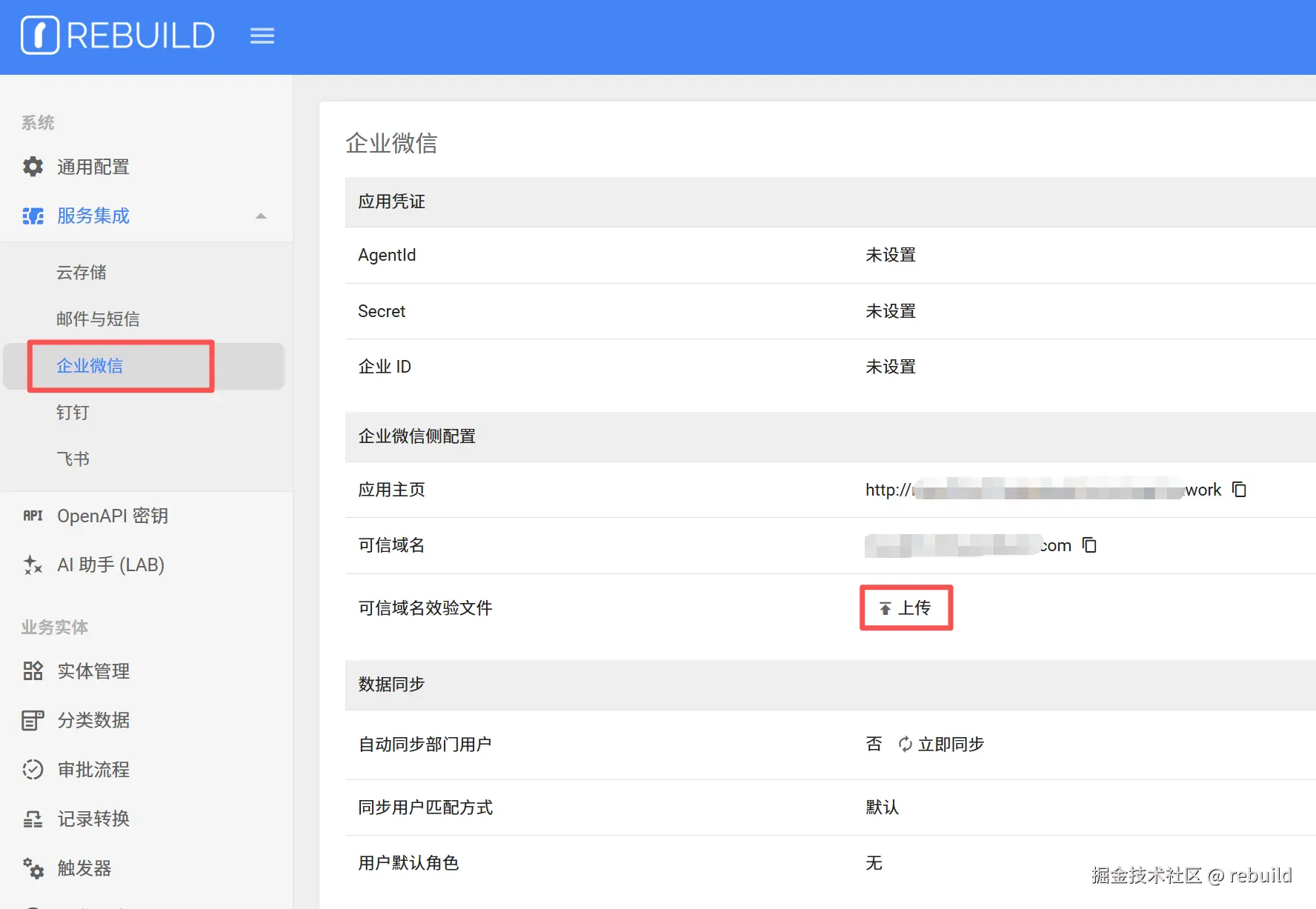Viewport: 1316px width, 909px height.
Task: Click the 自动同步部门用户 value 否
Action: point(874,744)
